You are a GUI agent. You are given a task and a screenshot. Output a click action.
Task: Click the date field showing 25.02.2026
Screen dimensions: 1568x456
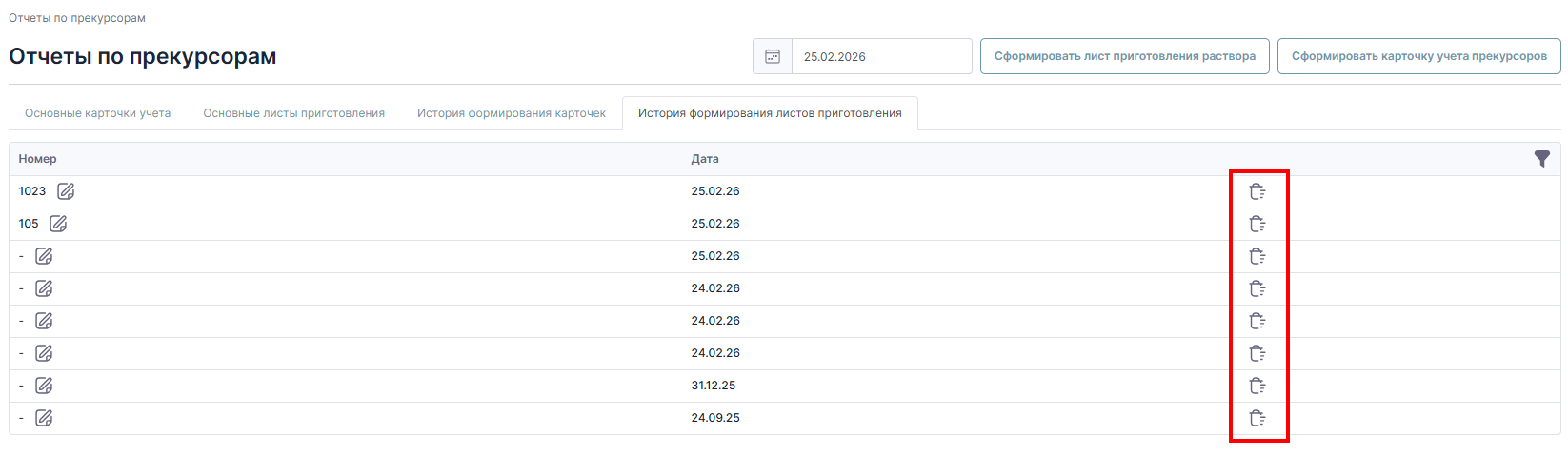pyautogui.click(x=882, y=56)
